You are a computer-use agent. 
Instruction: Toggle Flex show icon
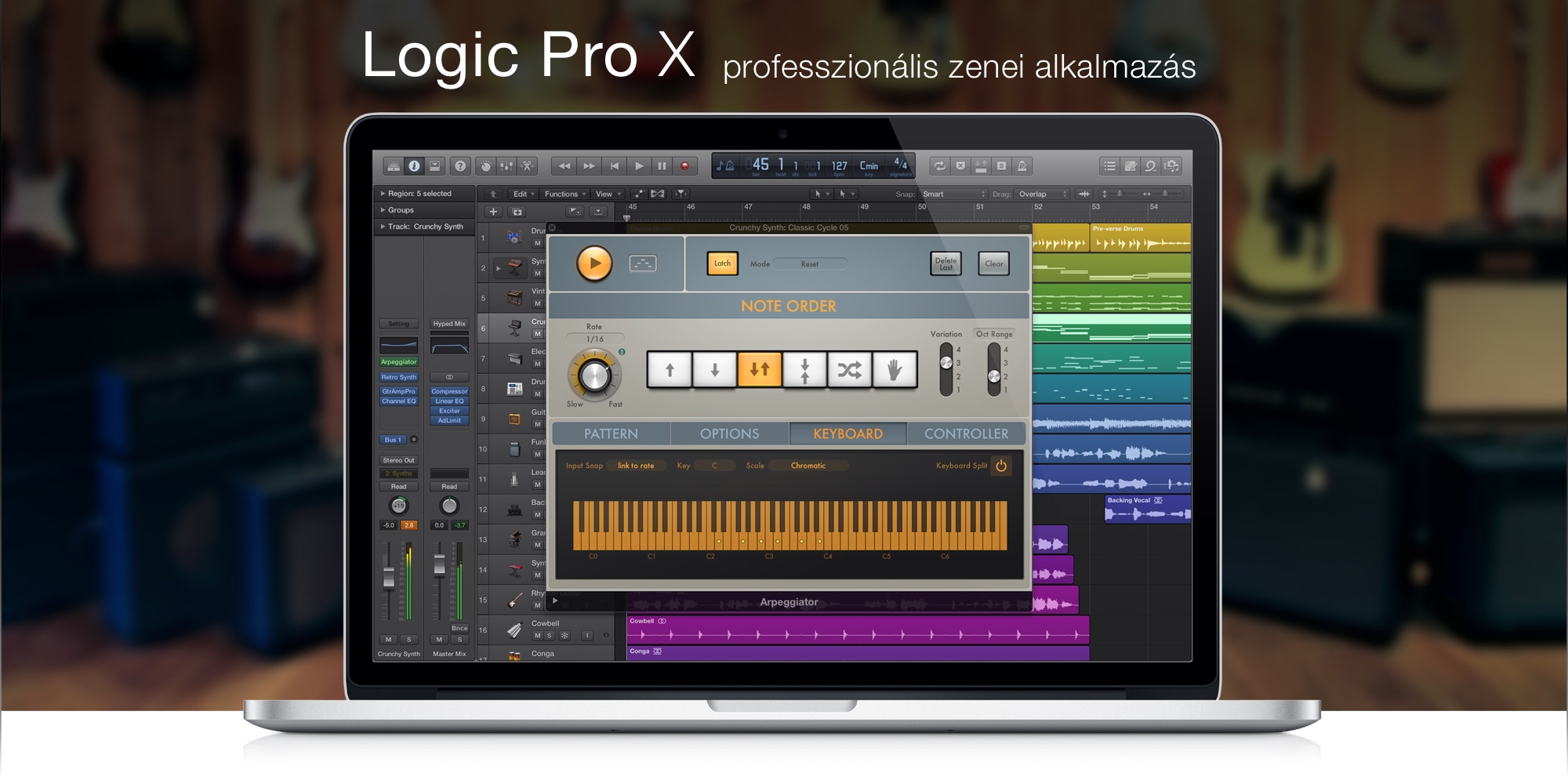658,194
